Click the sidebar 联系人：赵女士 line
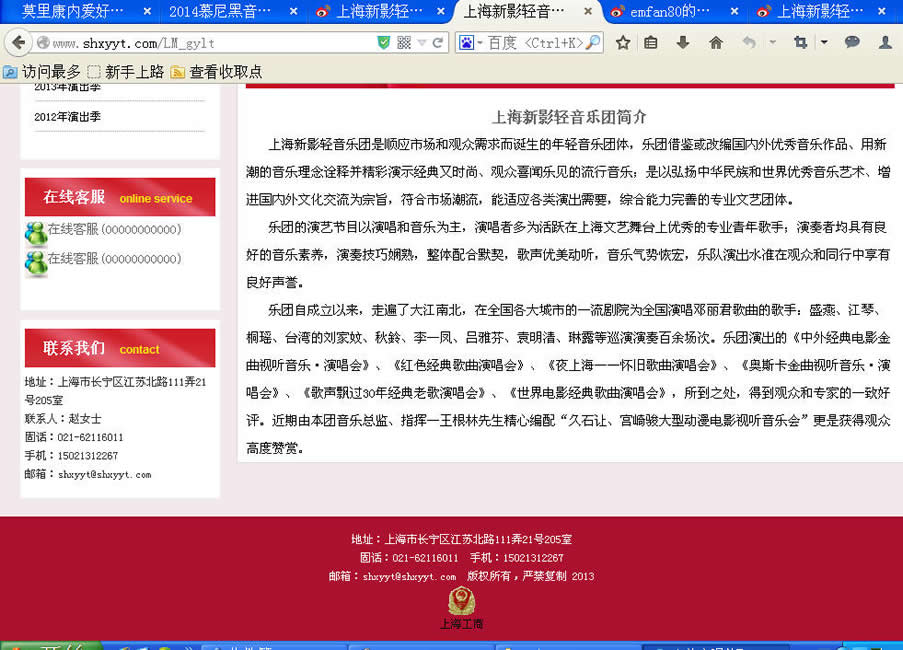Image resolution: width=903 pixels, height=650 pixels. click(63, 419)
